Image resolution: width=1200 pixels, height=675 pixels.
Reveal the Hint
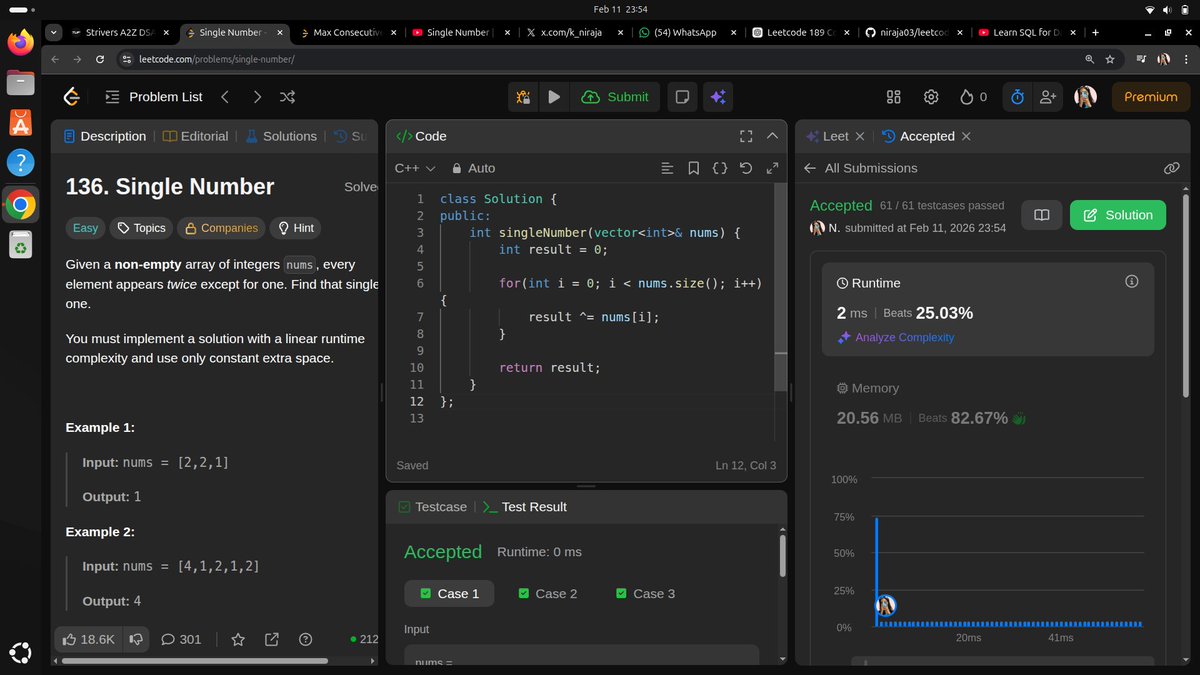tap(296, 228)
